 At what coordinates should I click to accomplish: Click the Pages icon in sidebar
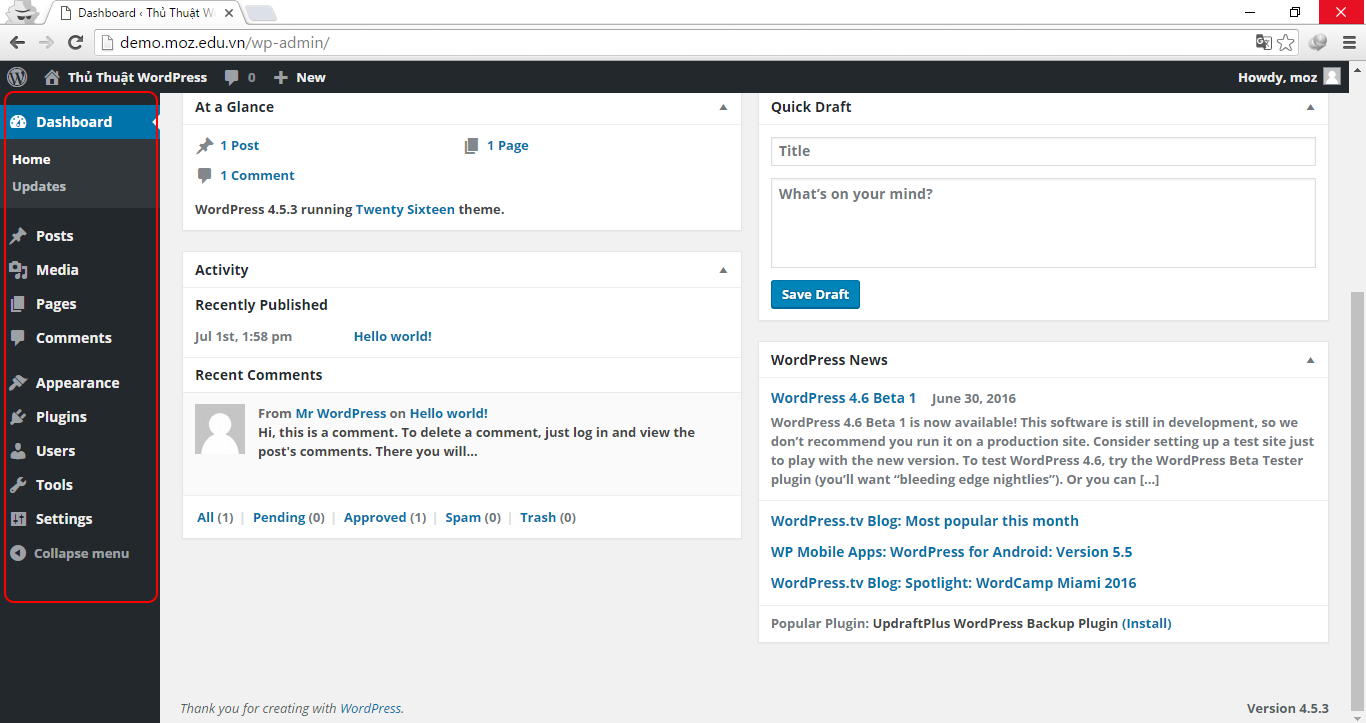pyautogui.click(x=18, y=304)
